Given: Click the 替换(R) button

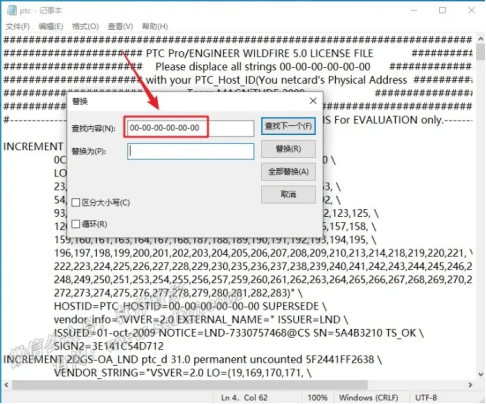Looking at the screenshot, I should [288, 149].
